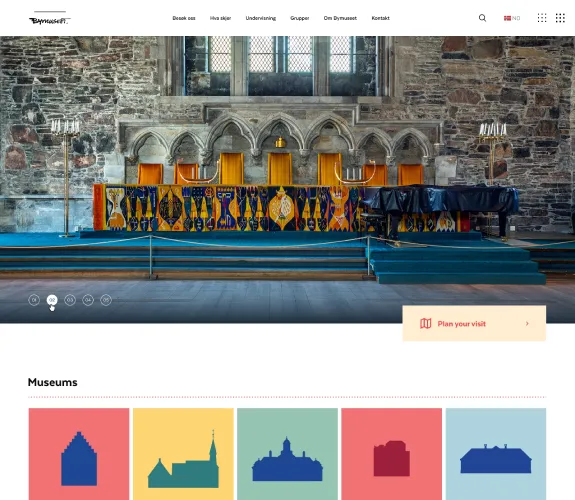
Task: Click the hero image of the stone hall
Action: (288, 179)
